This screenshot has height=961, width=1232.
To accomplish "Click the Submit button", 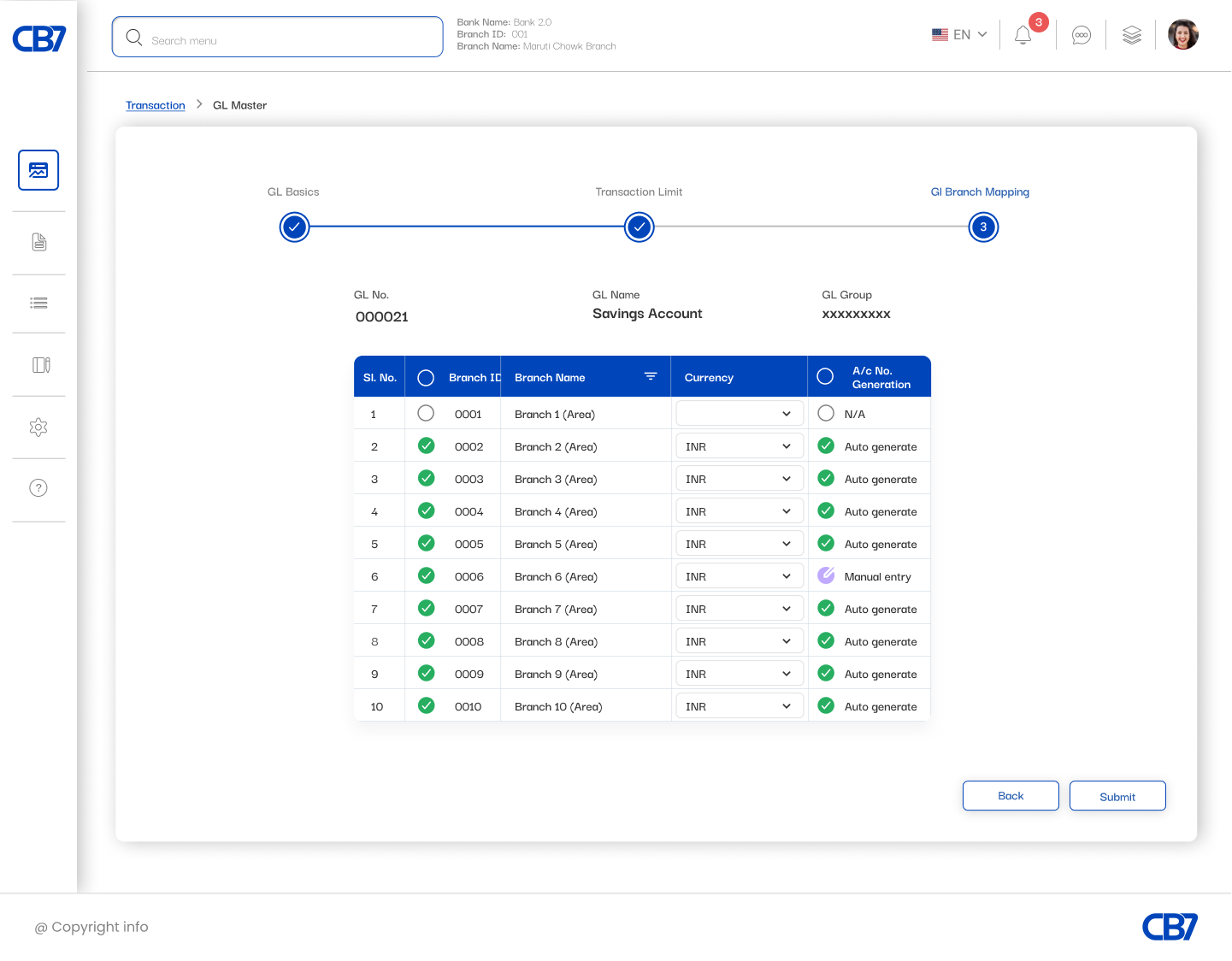I will (x=1117, y=796).
